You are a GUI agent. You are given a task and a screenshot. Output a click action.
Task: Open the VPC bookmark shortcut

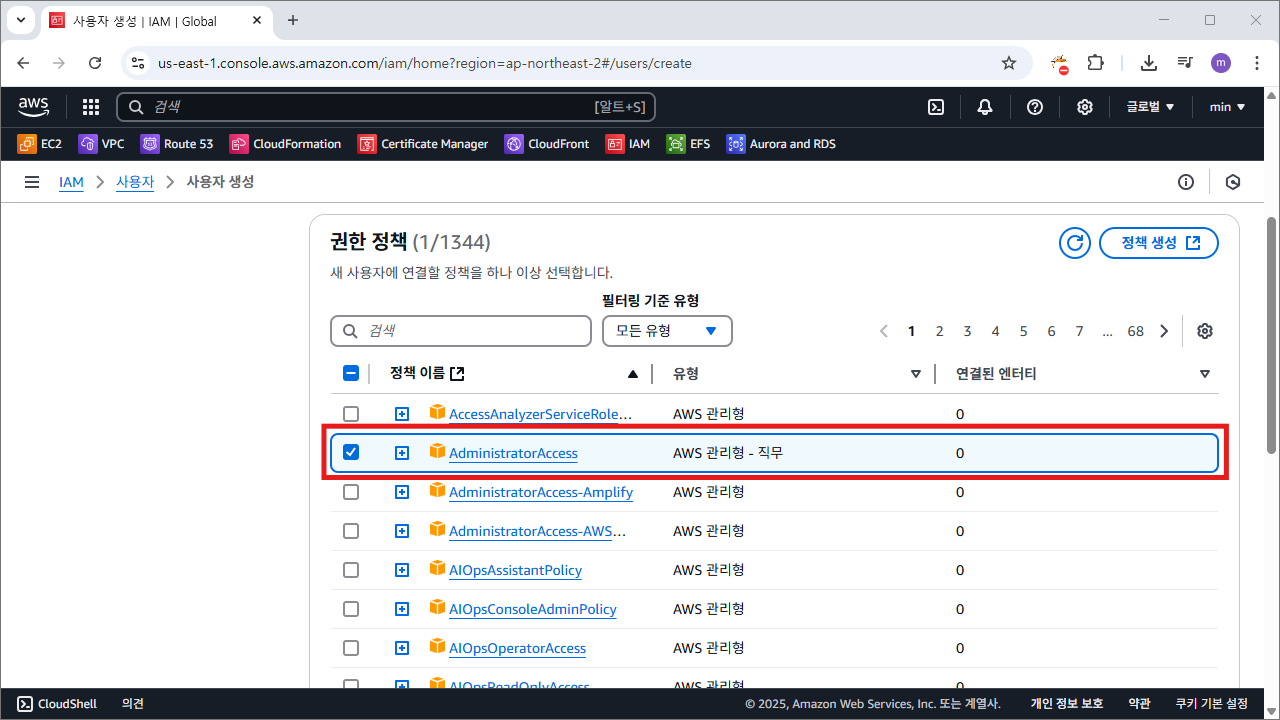tap(102, 144)
